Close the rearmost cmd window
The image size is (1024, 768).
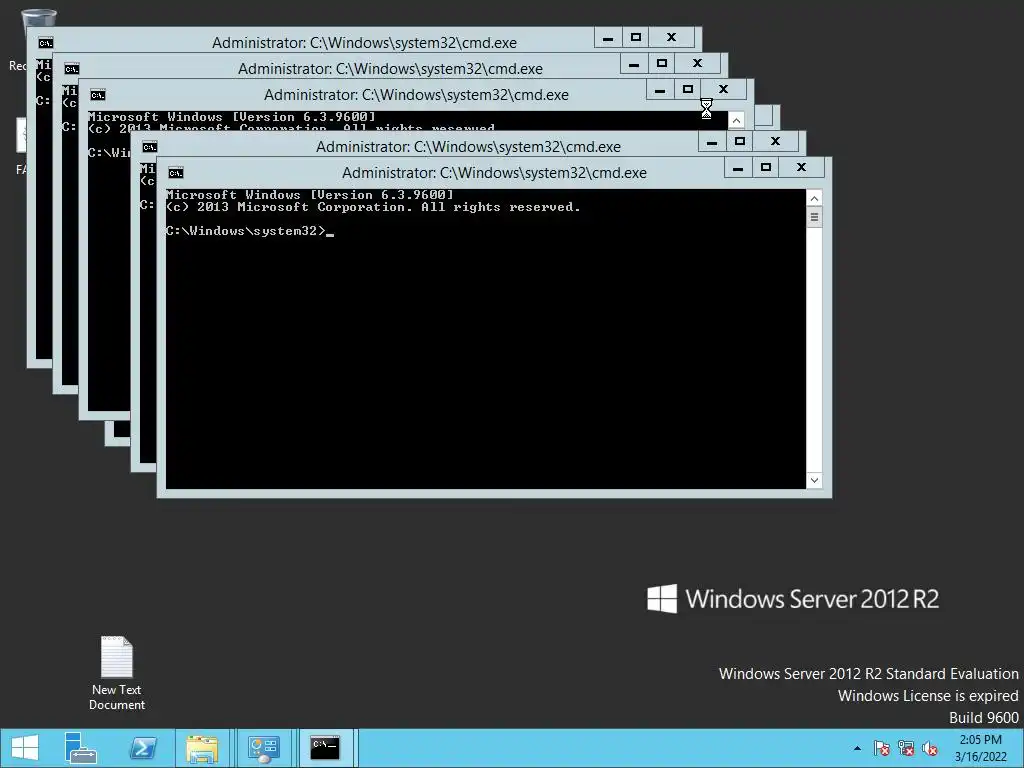671,38
